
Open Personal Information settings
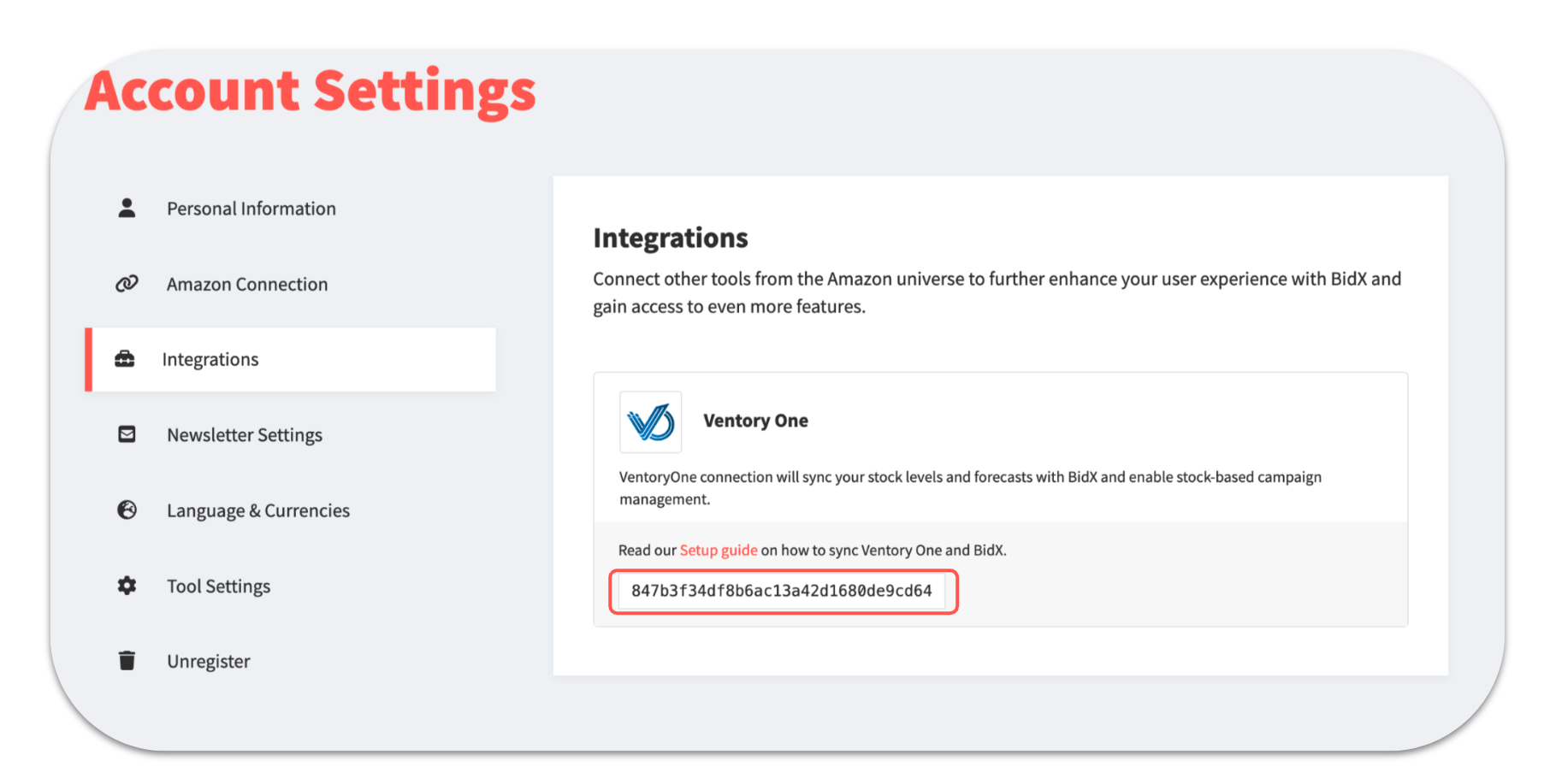click(x=251, y=209)
